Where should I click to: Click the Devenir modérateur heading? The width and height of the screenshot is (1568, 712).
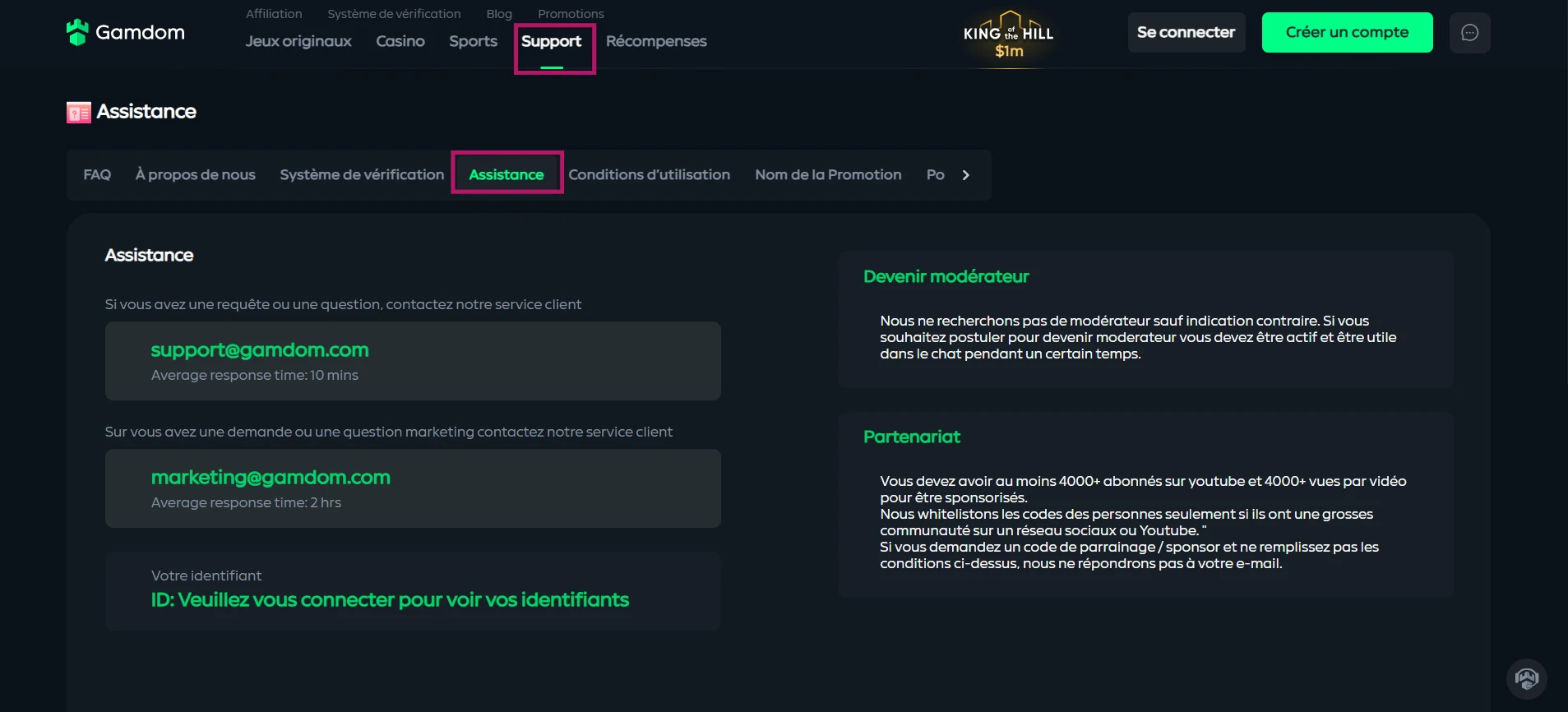click(946, 277)
